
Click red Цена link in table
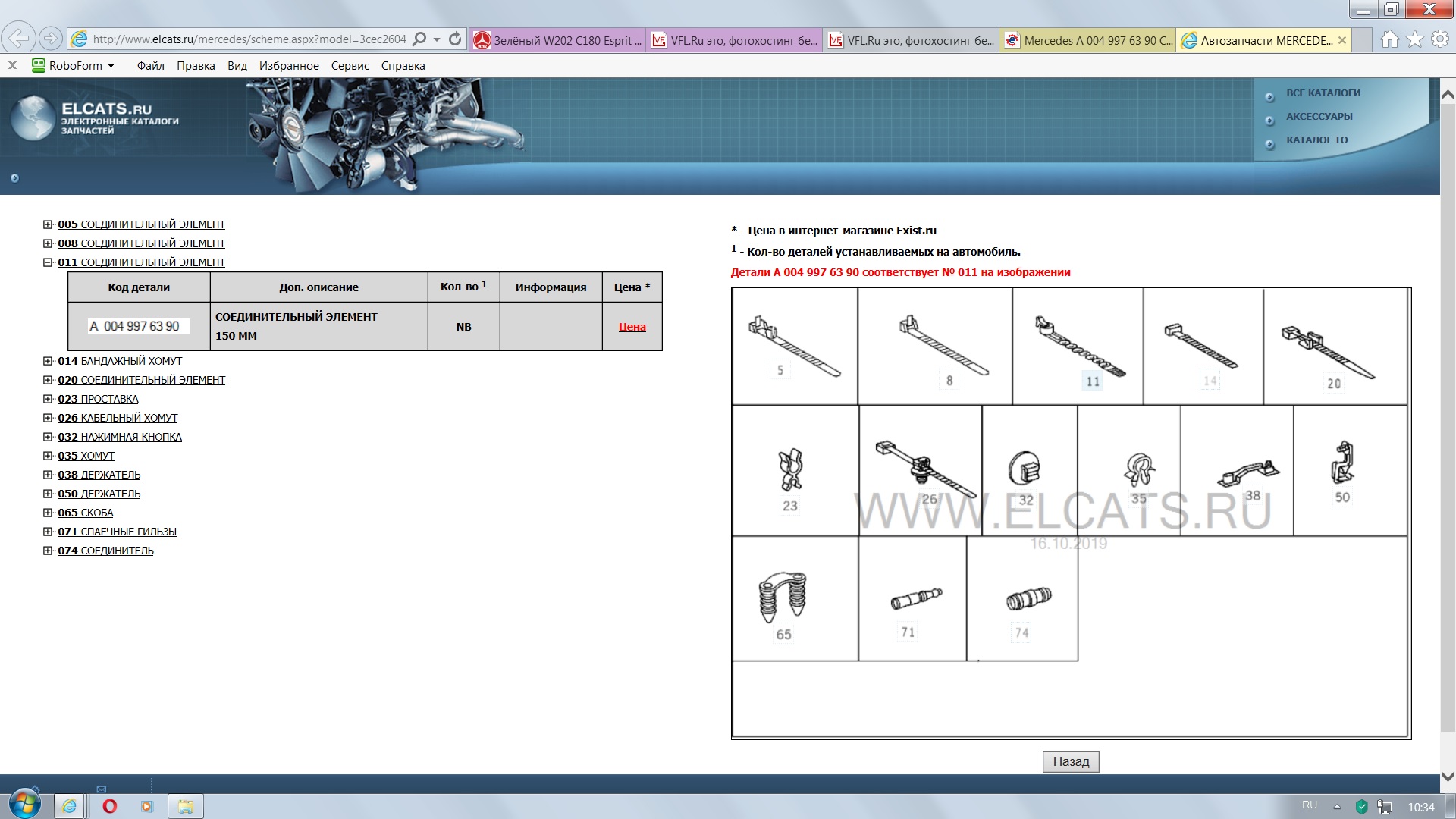click(632, 327)
